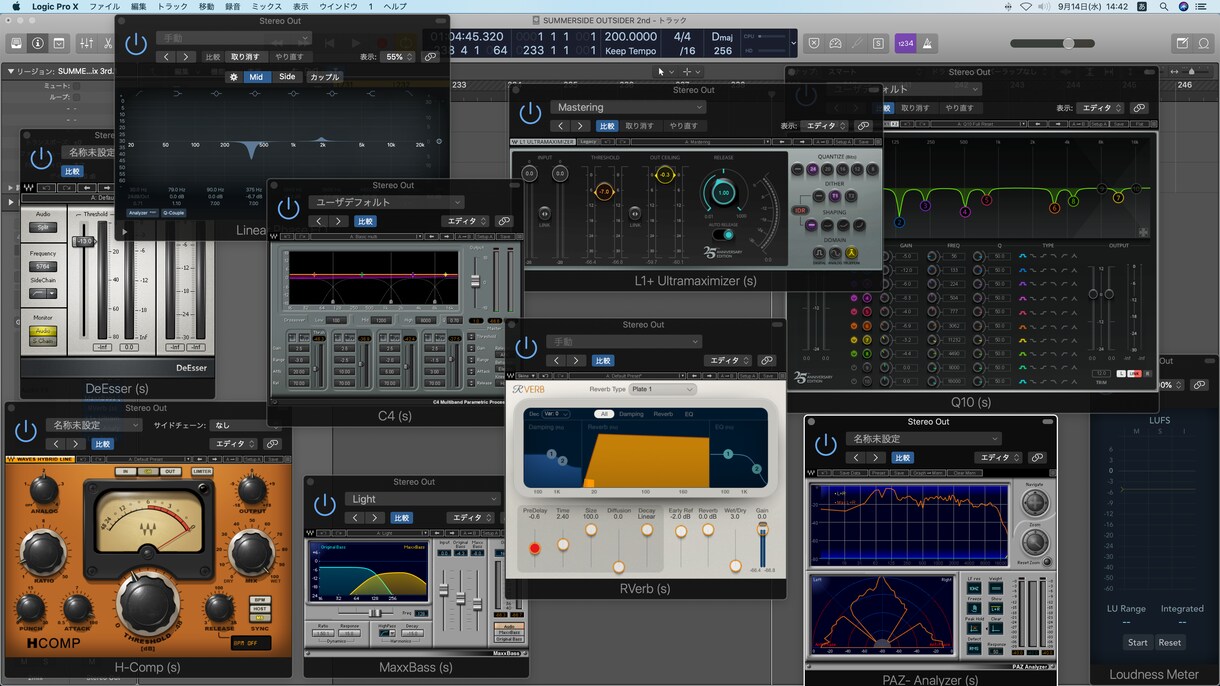Open Mixer icon in Logic toolbar
The width and height of the screenshot is (1220, 686).
(x=86, y=43)
